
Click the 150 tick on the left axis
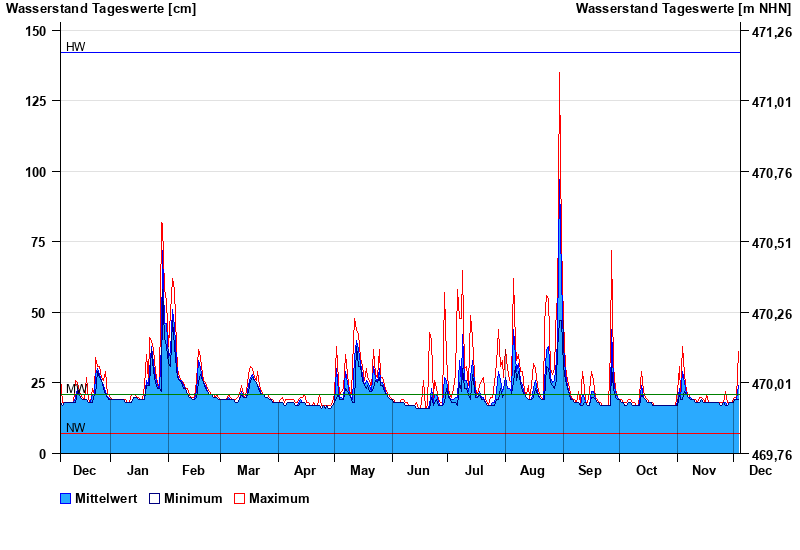click(x=36, y=31)
